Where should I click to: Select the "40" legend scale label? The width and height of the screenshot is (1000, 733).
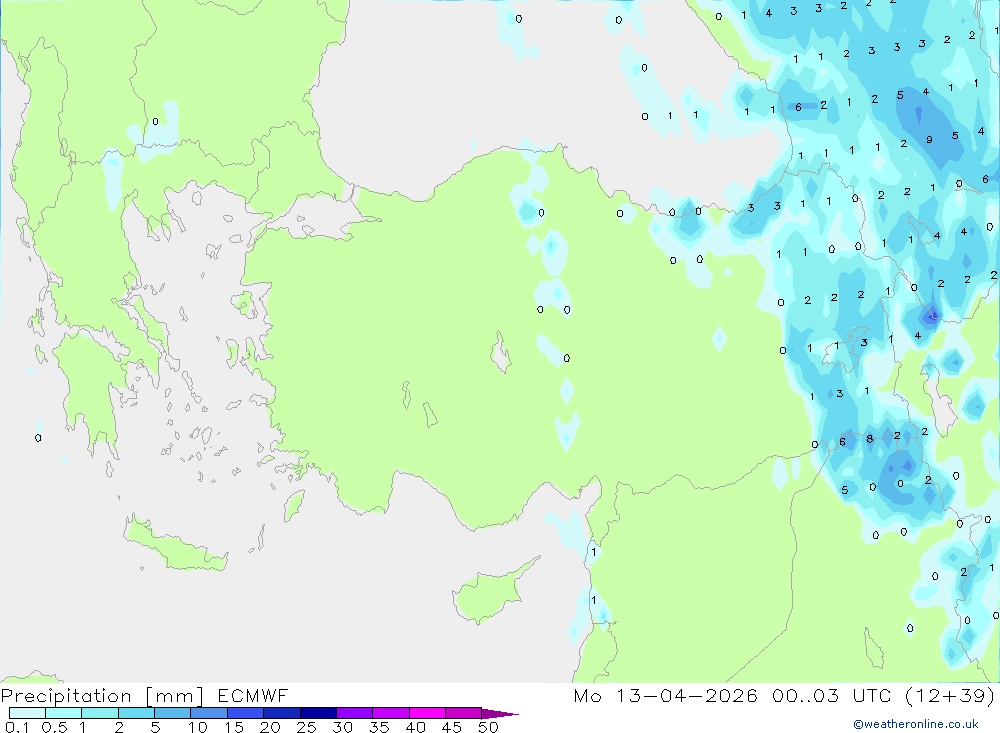415,727
